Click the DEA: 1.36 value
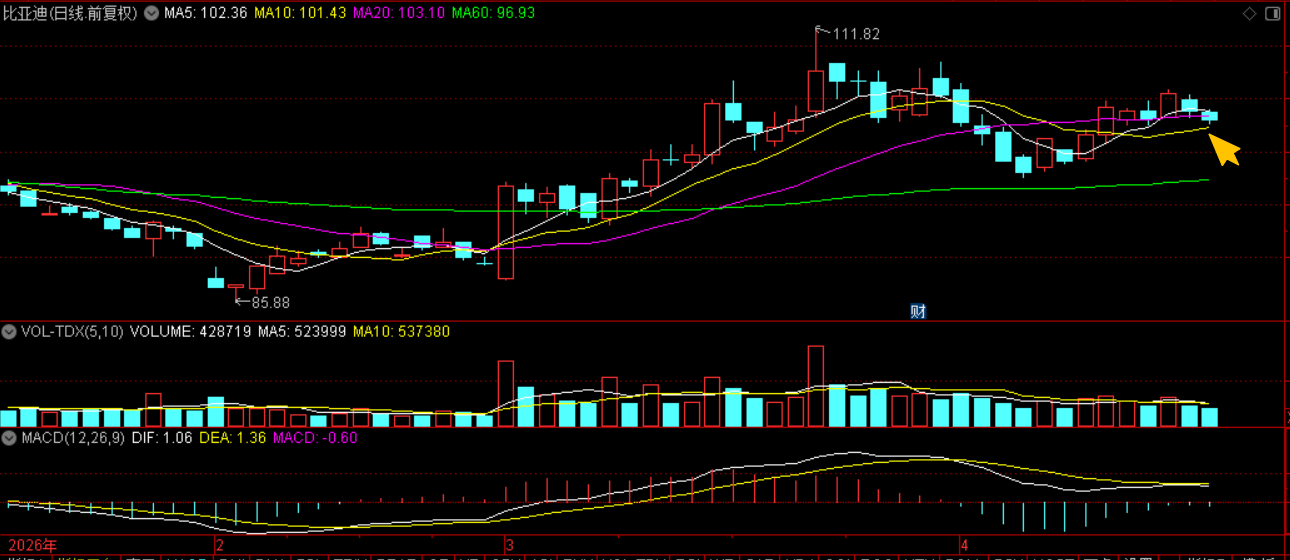 [x=233, y=438]
